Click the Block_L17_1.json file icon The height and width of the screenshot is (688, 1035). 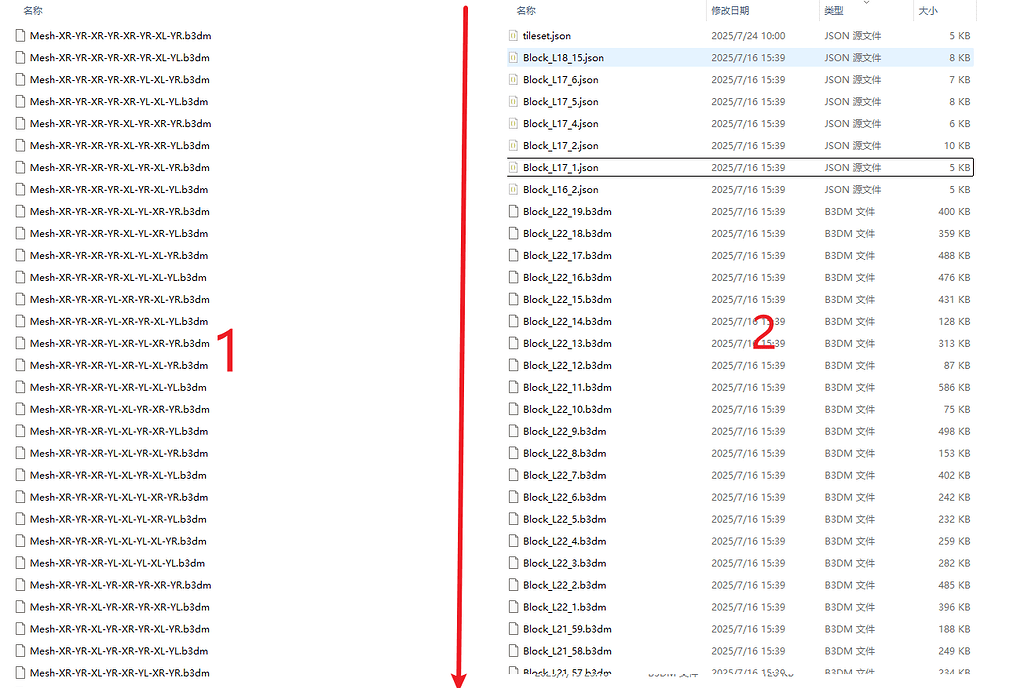514,168
